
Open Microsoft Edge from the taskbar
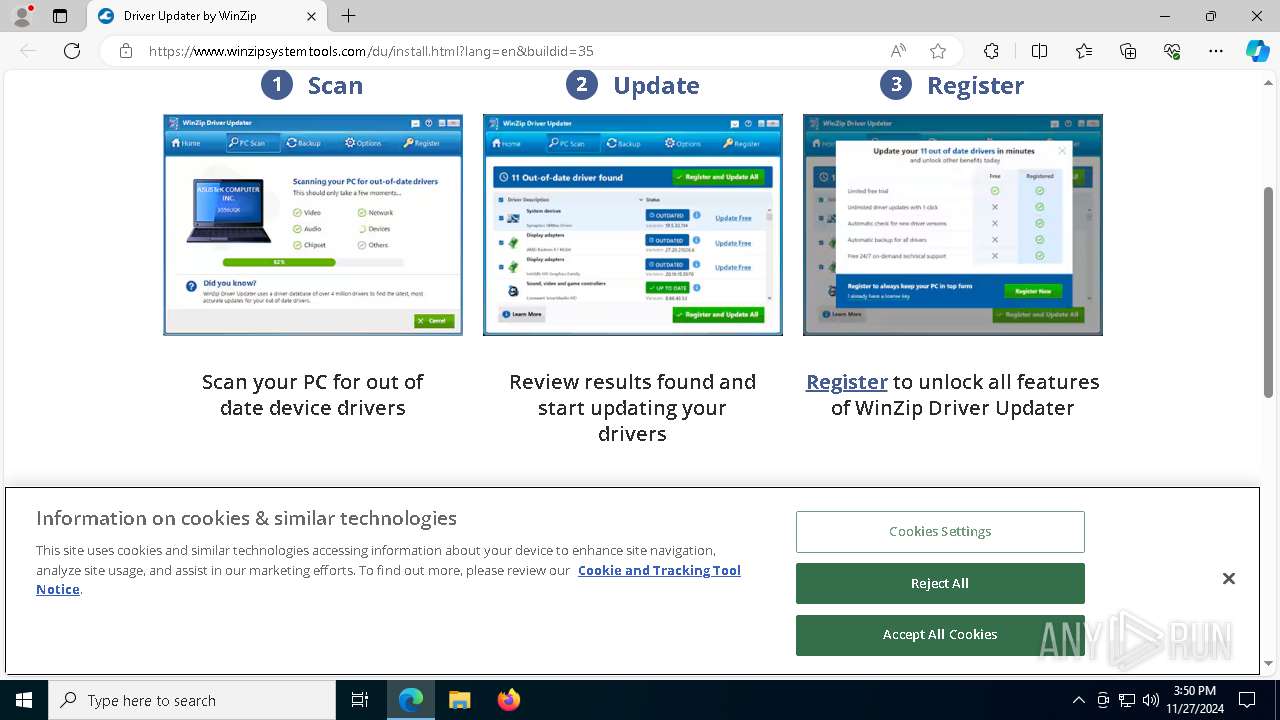[411, 700]
